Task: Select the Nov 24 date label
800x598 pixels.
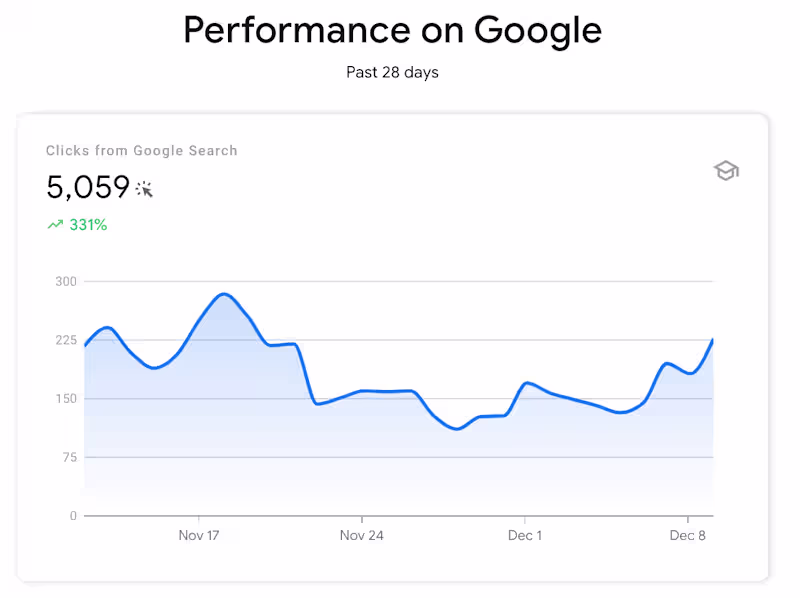Action: [x=362, y=535]
